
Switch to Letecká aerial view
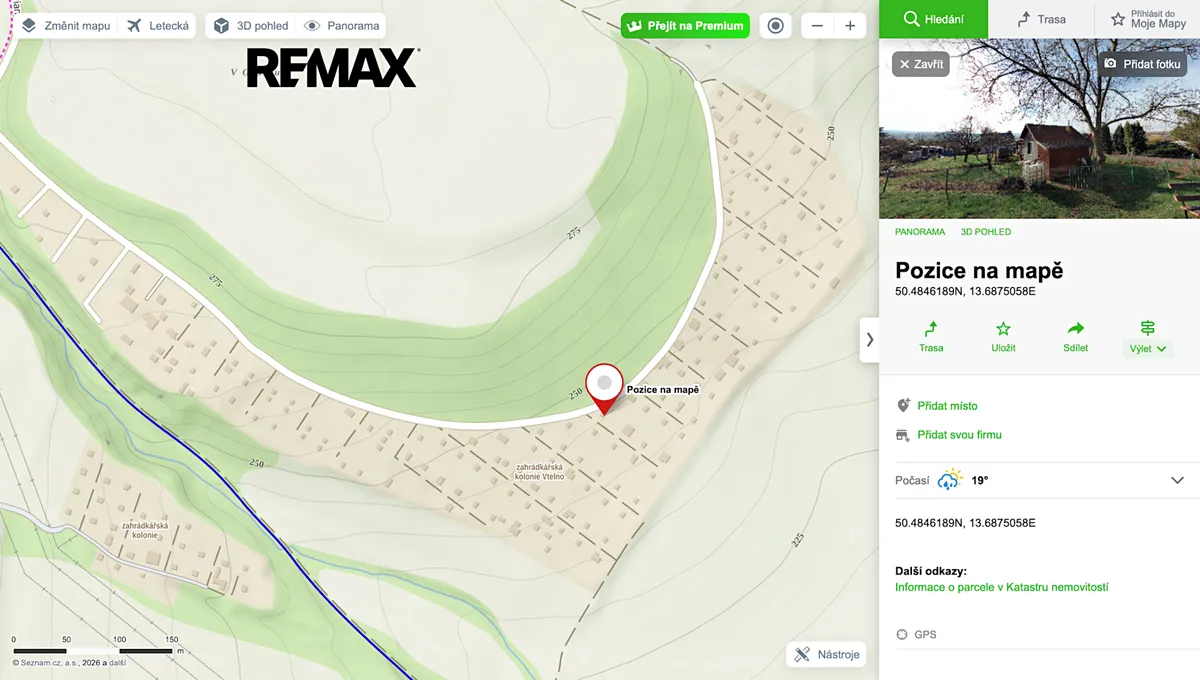[x=158, y=26]
